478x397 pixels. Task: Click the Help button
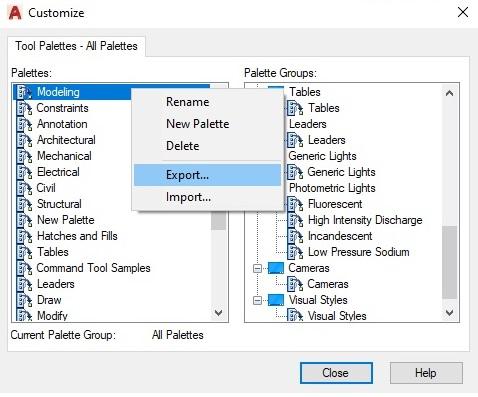point(426,373)
